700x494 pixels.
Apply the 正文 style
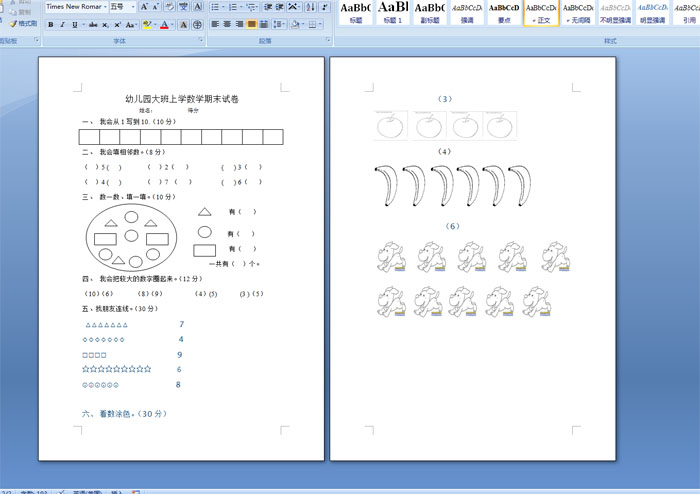[541, 12]
